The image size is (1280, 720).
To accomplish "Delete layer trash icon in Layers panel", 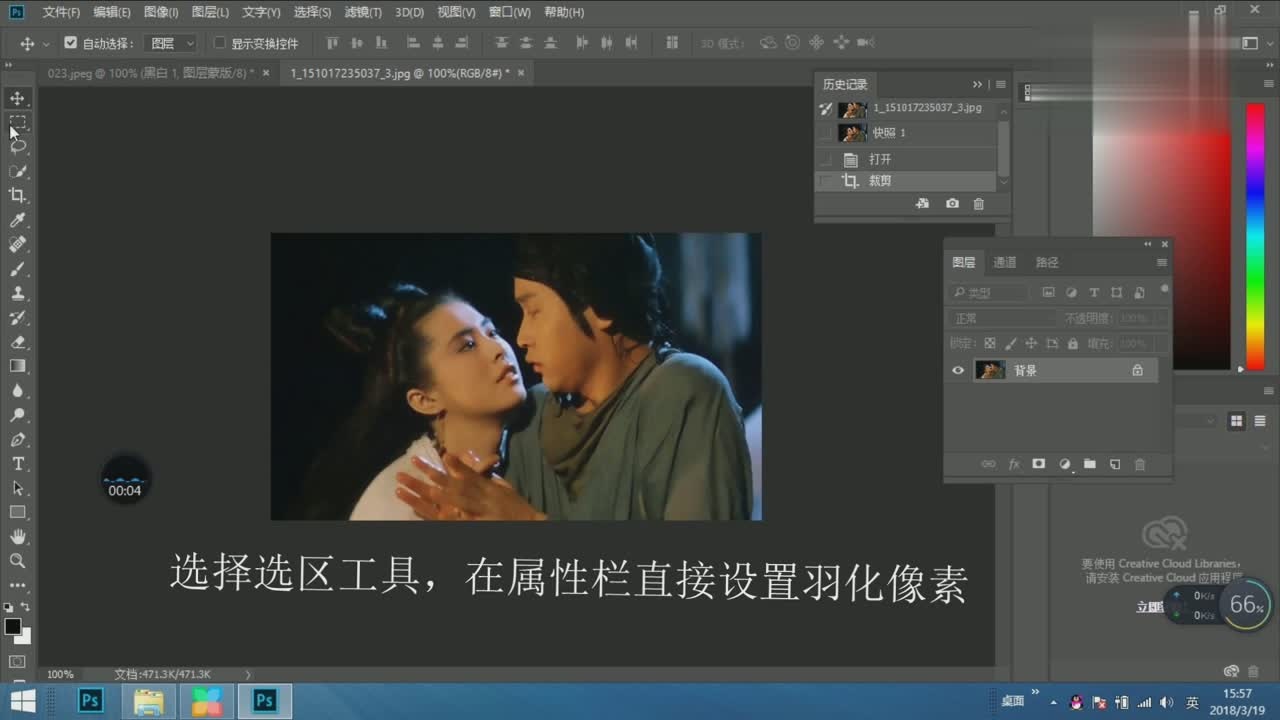I will click(x=1140, y=464).
